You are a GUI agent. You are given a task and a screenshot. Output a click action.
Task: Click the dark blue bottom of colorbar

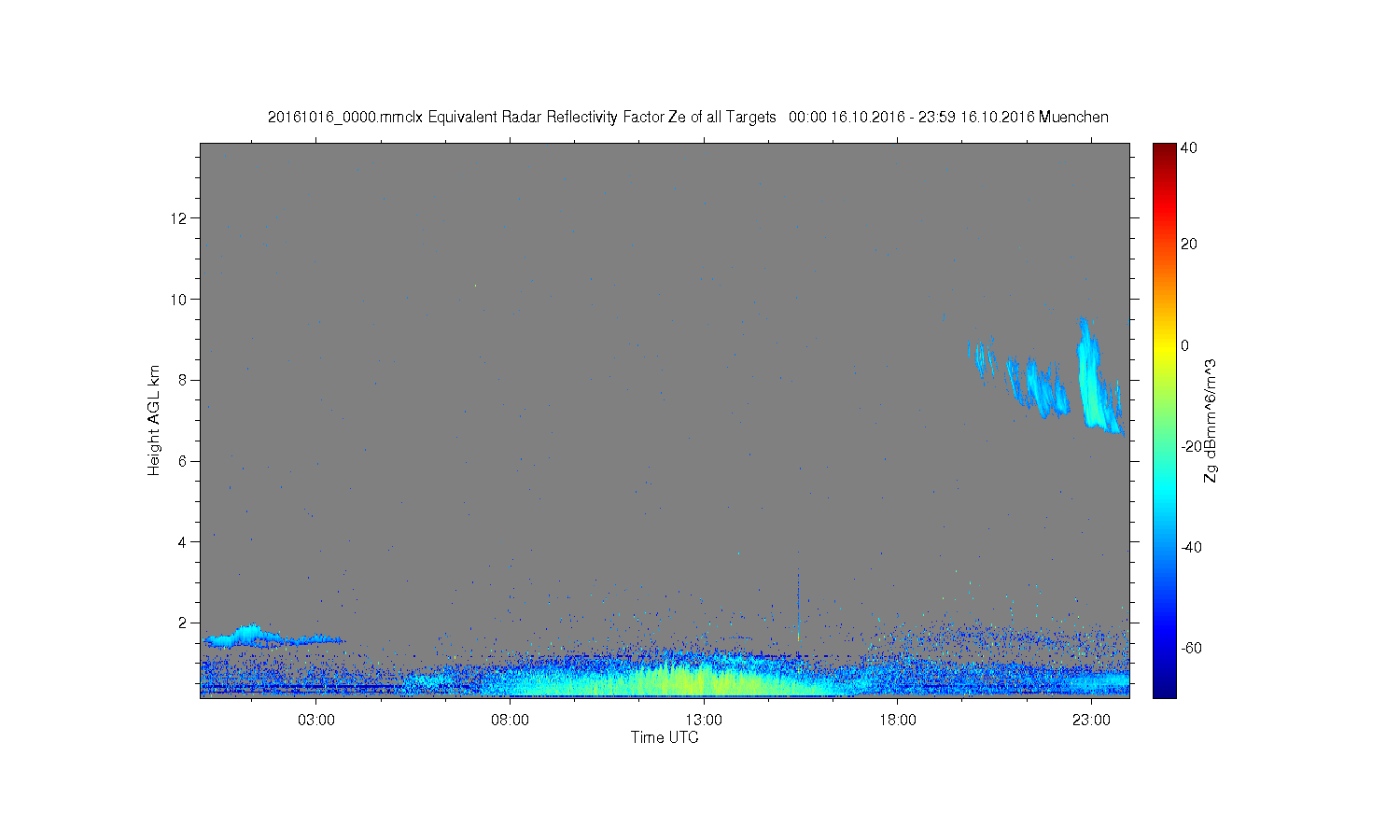click(x=1164, y=689)
